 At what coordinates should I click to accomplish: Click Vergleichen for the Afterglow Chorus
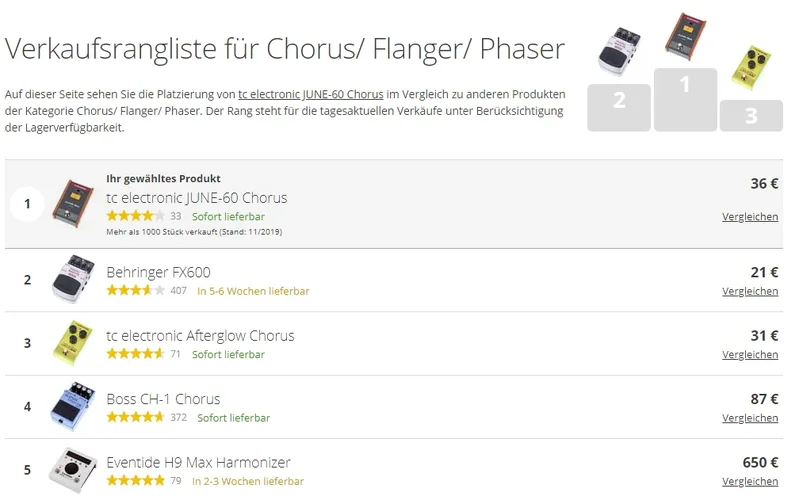click(750, 354)
